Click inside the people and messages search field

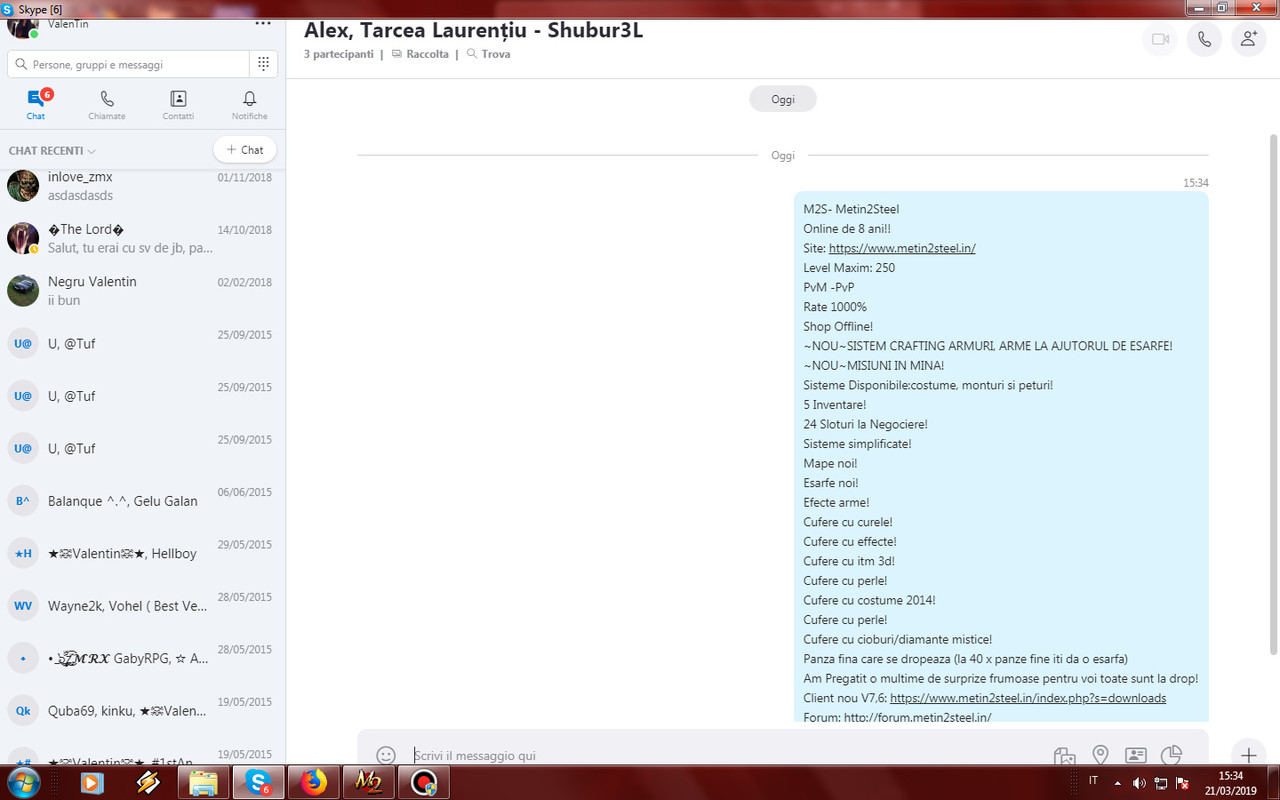pos(128,64)
